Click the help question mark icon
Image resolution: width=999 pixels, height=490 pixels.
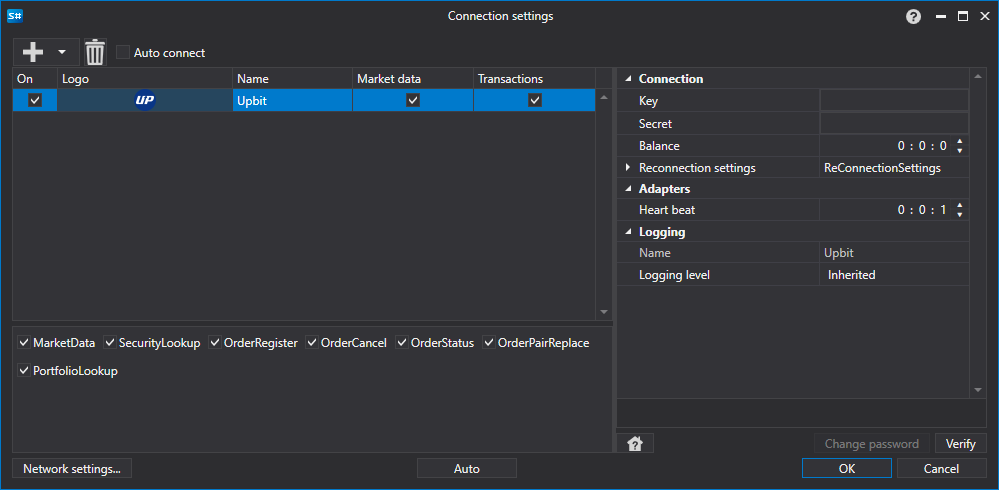(913, 17)
